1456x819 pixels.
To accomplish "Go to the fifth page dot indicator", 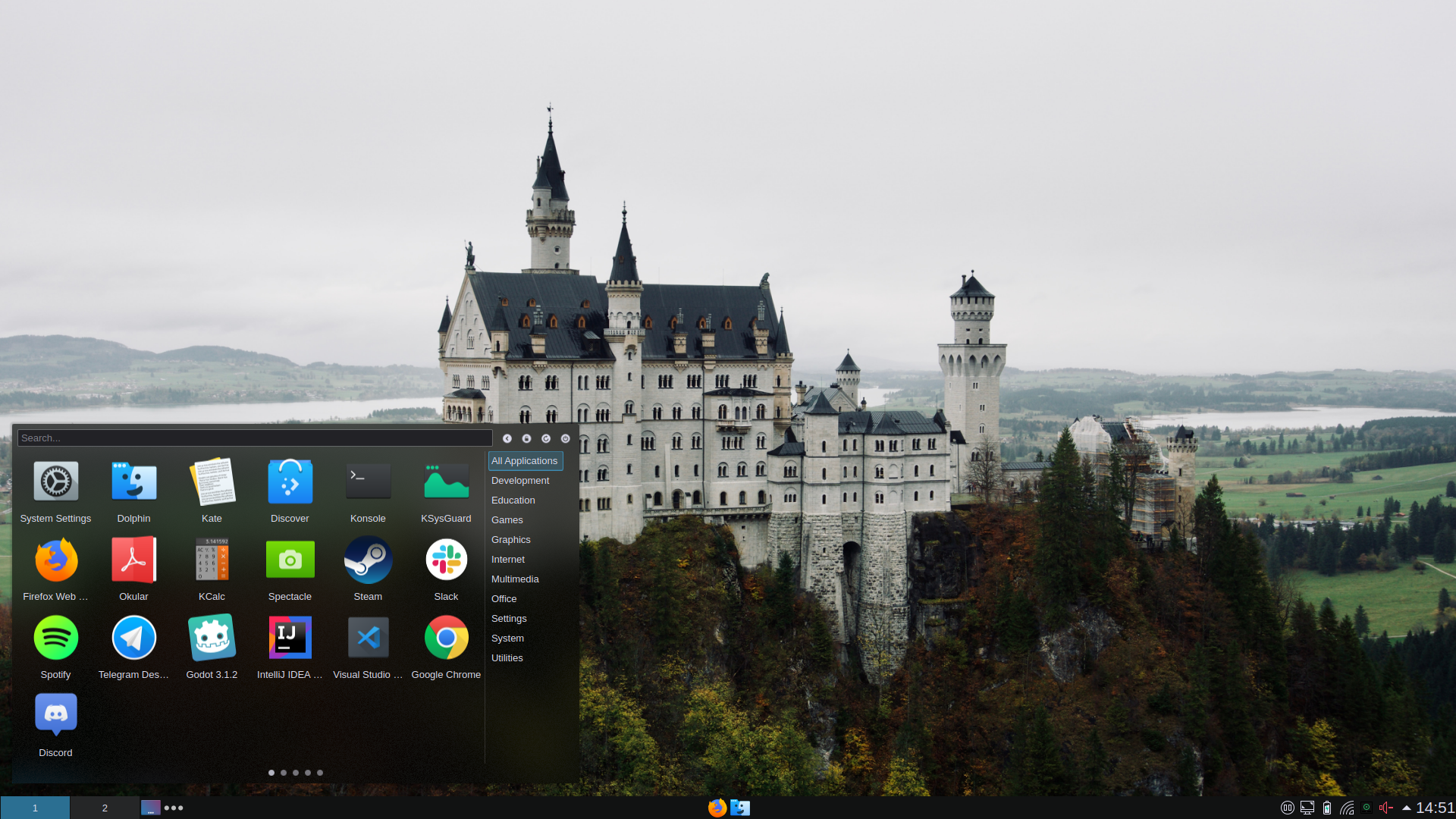I will pyautogui.click(x=320, y=773).
